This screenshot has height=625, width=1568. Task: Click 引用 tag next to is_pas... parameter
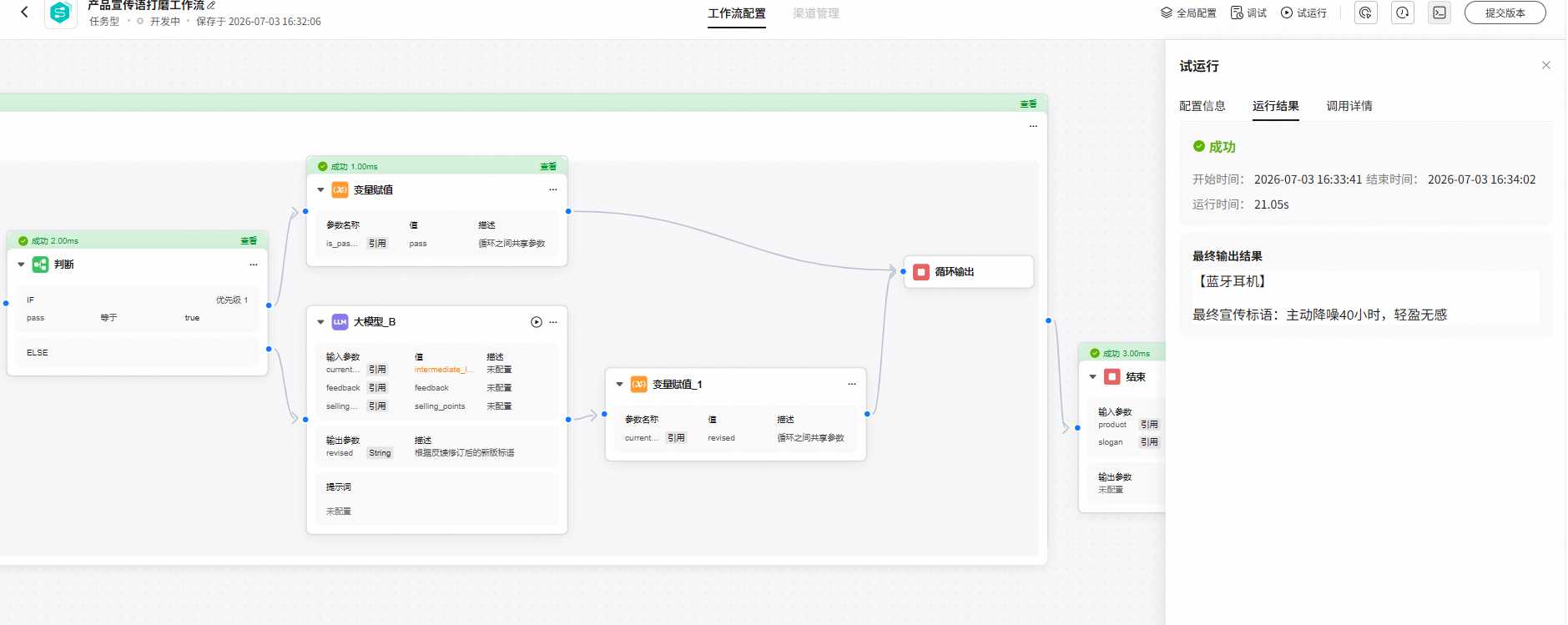tap(377, 244)
